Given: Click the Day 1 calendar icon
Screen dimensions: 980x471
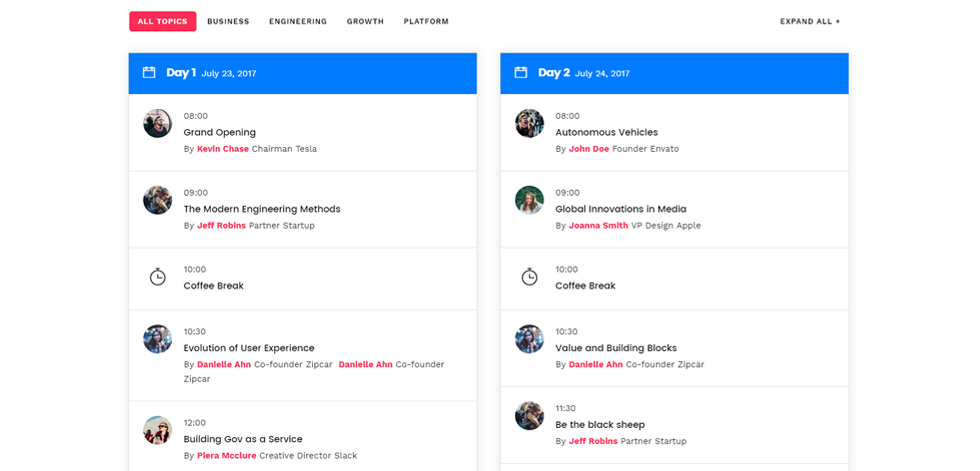Looking at the screenshot, I should [149, 72].
